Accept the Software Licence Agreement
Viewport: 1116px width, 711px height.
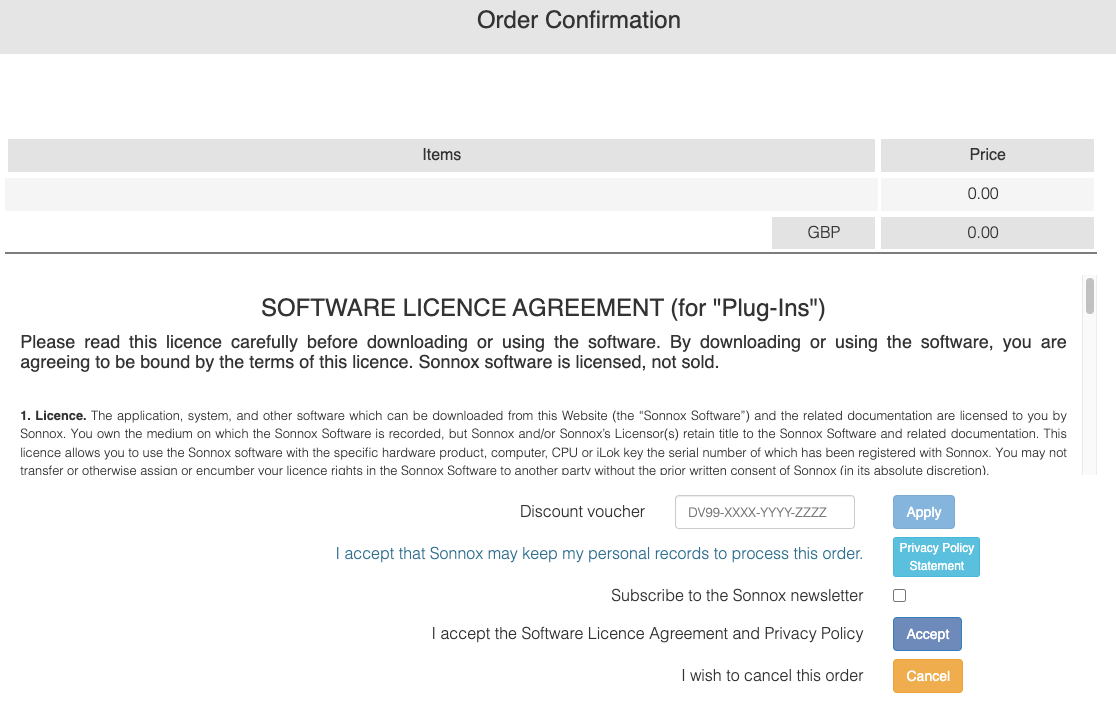click(927, 634)
